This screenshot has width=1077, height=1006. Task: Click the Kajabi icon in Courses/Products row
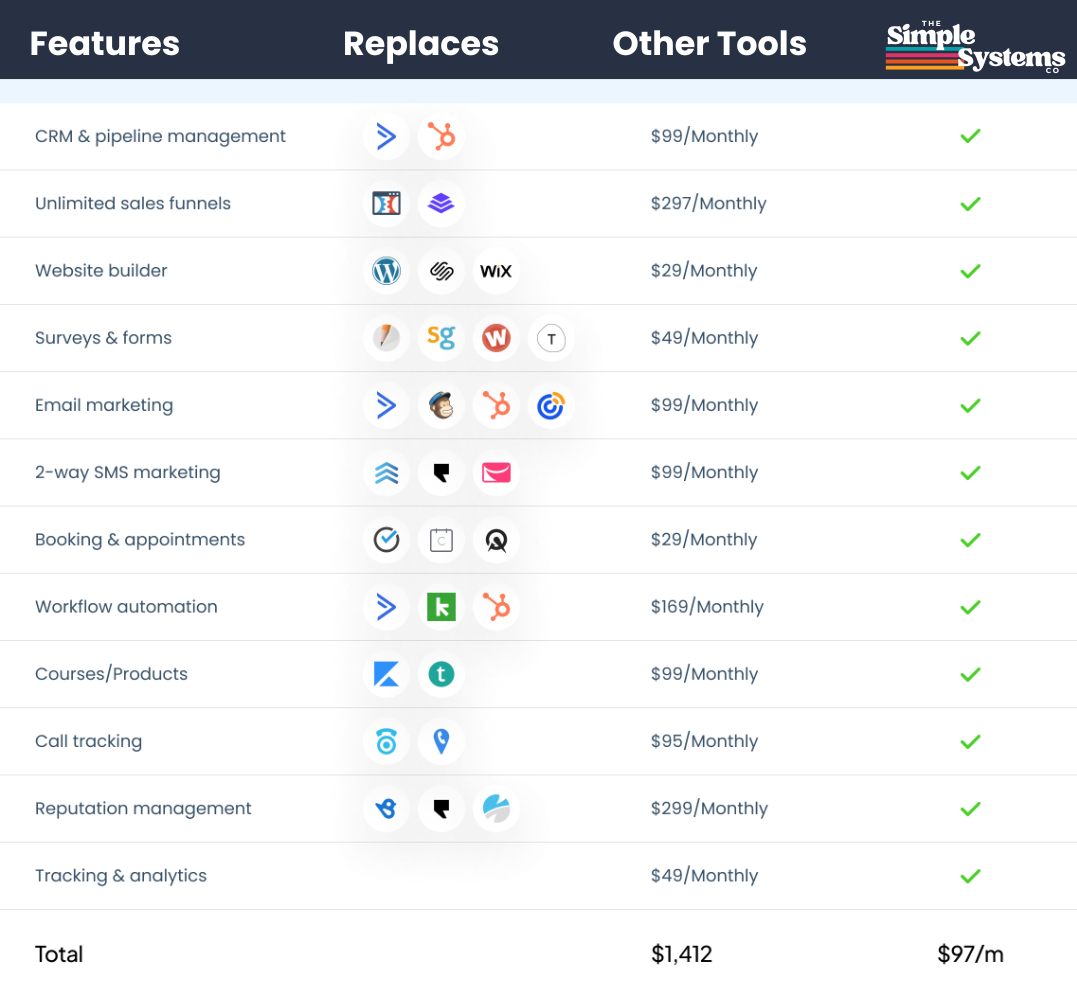(x=386, y=674)
